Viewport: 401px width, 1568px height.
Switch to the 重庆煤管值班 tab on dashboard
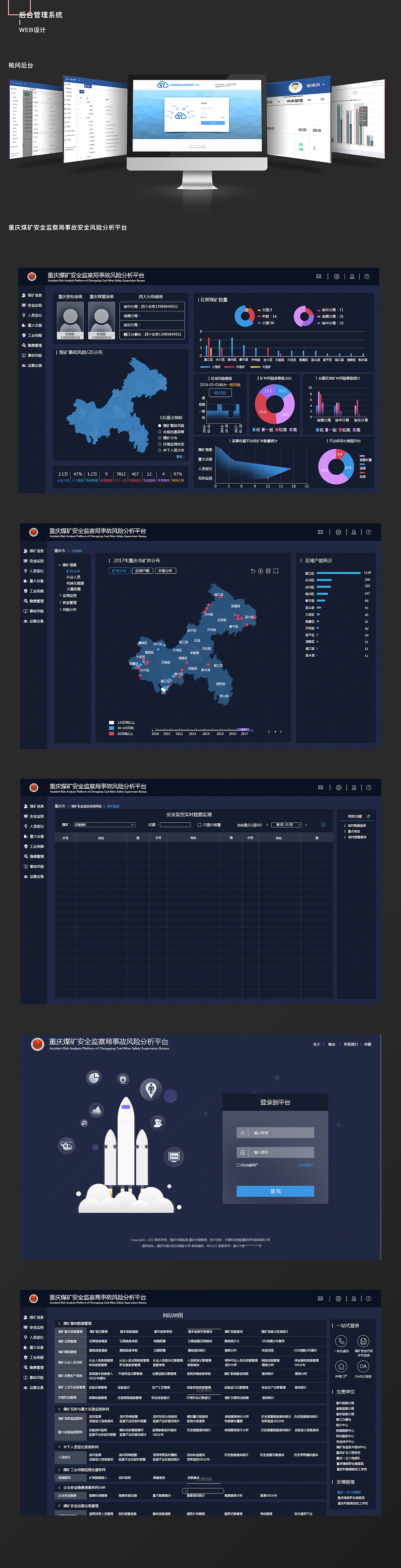click(x=102, y=297)
